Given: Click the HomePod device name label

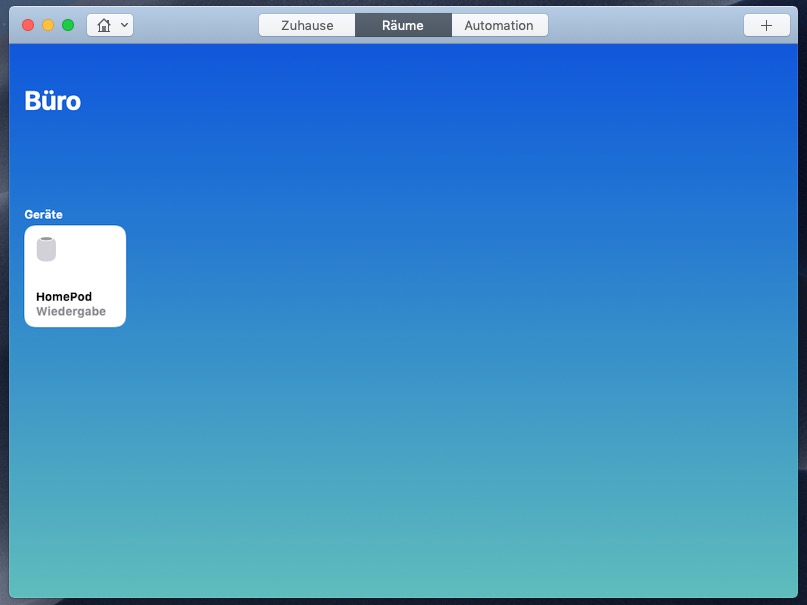Looking at the screenshot, I should click(64, 297).
